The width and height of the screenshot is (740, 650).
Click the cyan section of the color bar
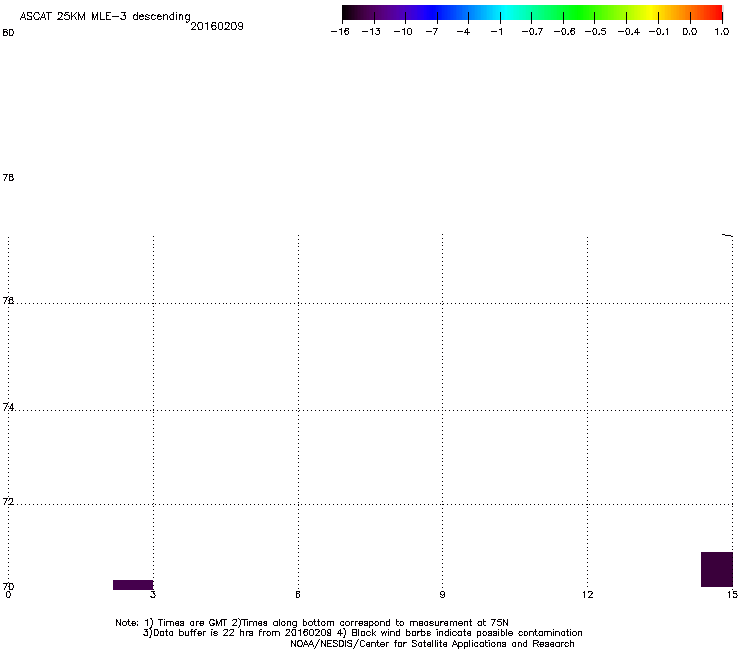tap(503, 13)
